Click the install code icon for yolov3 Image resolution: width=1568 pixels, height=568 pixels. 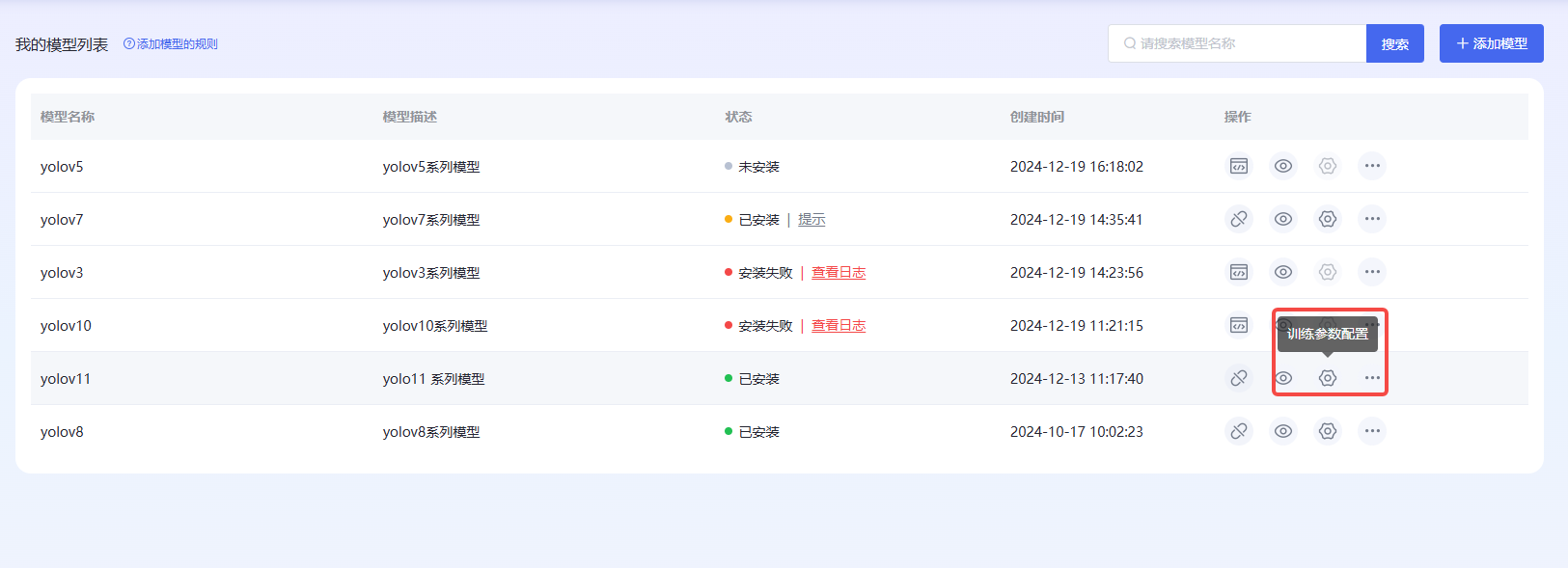coord(1239,272)
